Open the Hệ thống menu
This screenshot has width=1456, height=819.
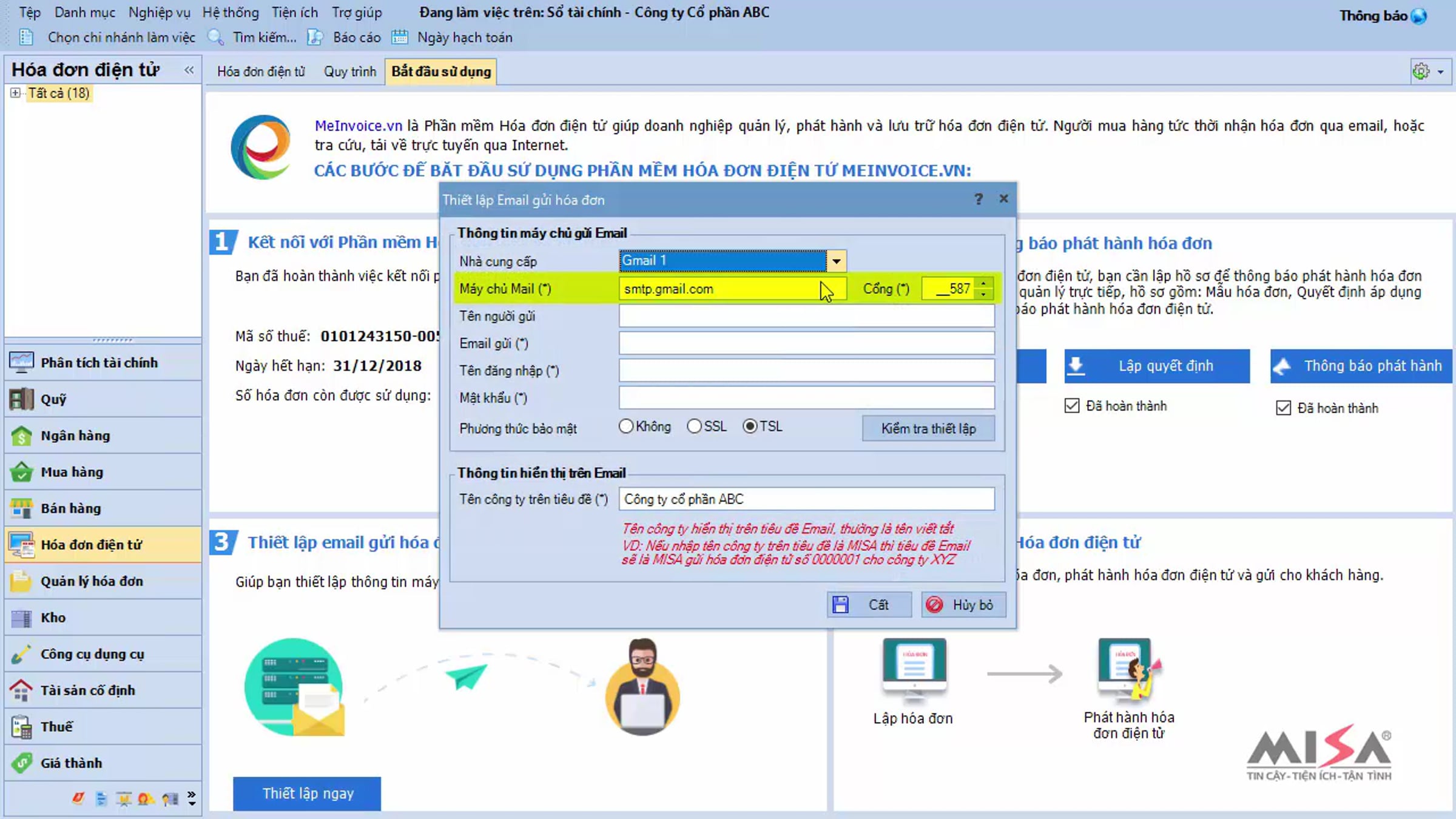231,13
